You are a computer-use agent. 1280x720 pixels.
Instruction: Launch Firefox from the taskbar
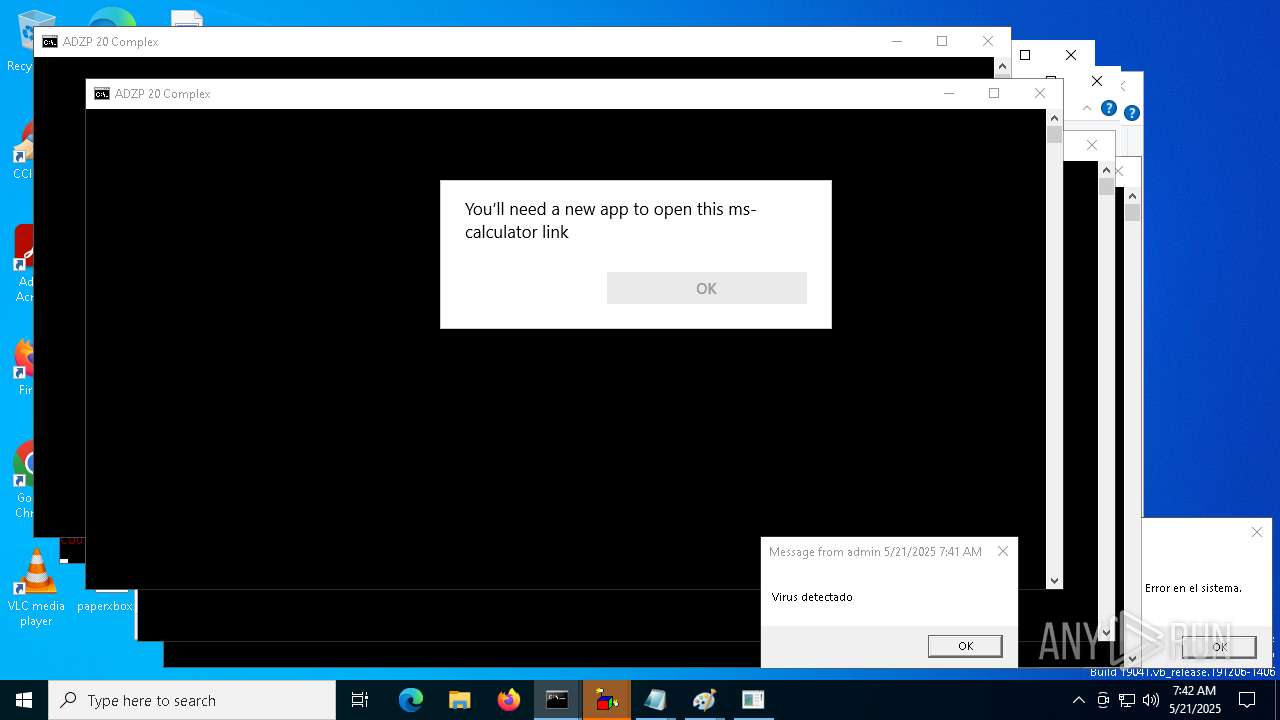(509, 700)
